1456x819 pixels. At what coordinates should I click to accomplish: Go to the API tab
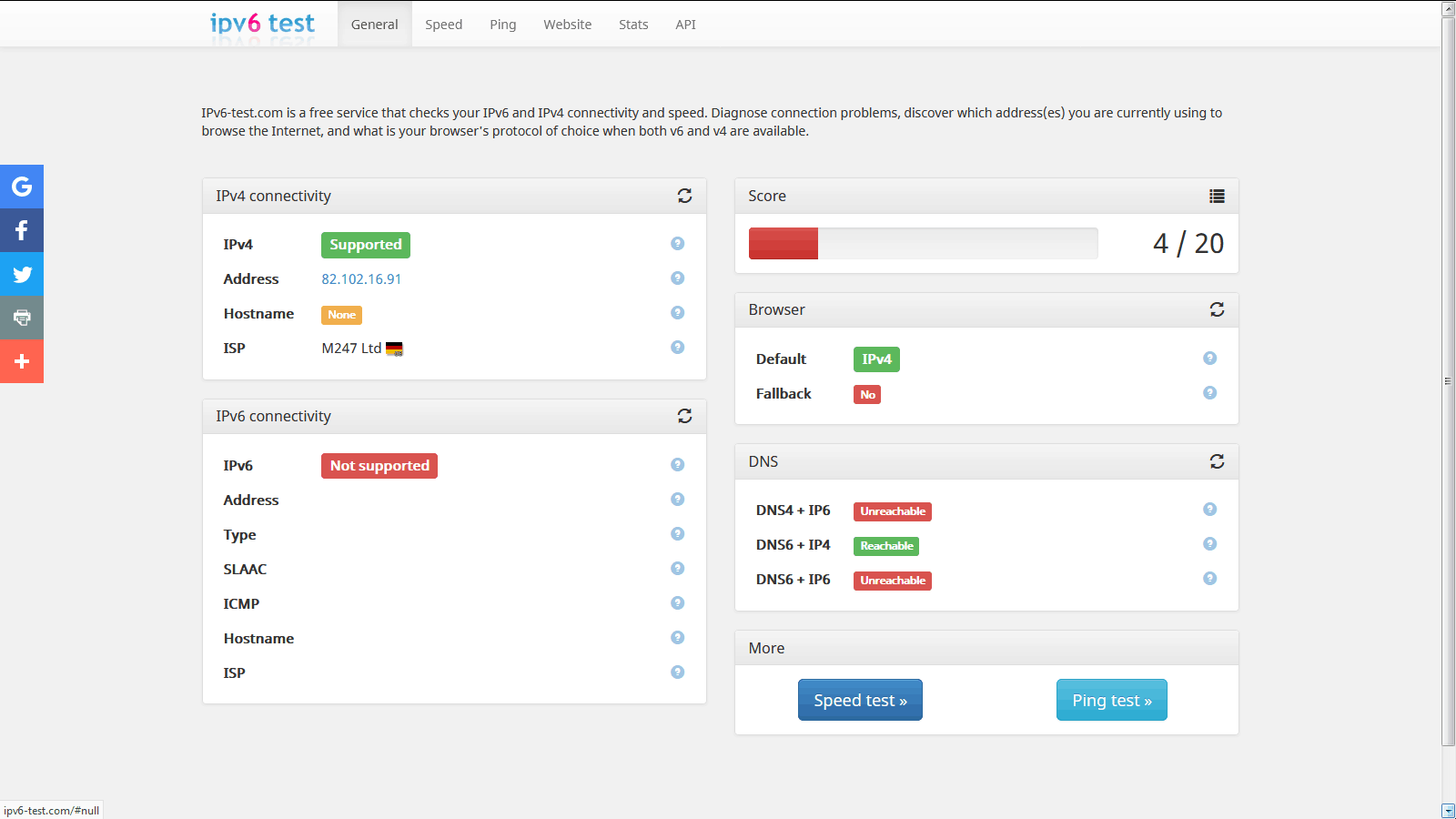[685, 25]
